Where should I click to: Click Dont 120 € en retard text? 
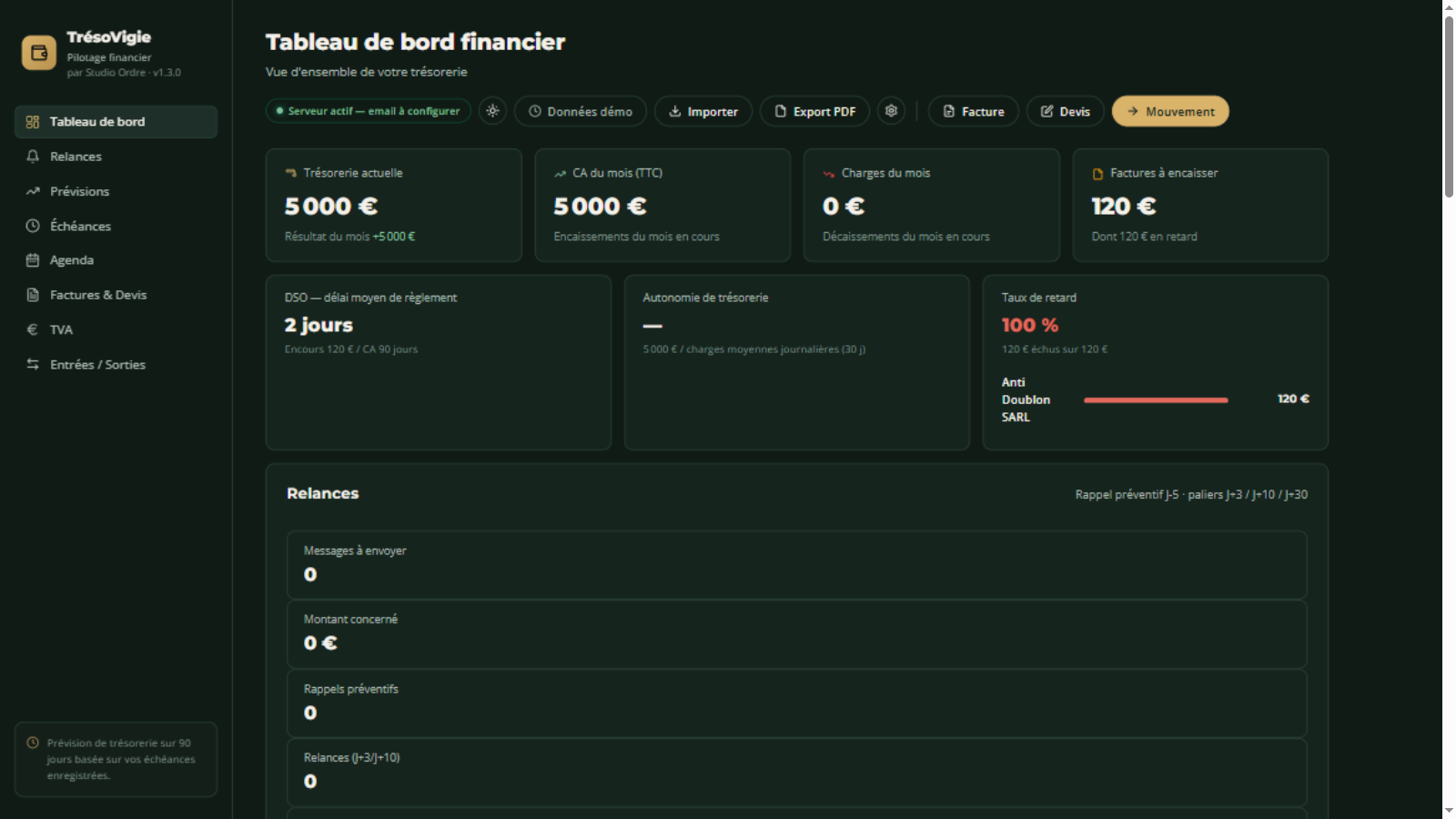[1145, 237]
